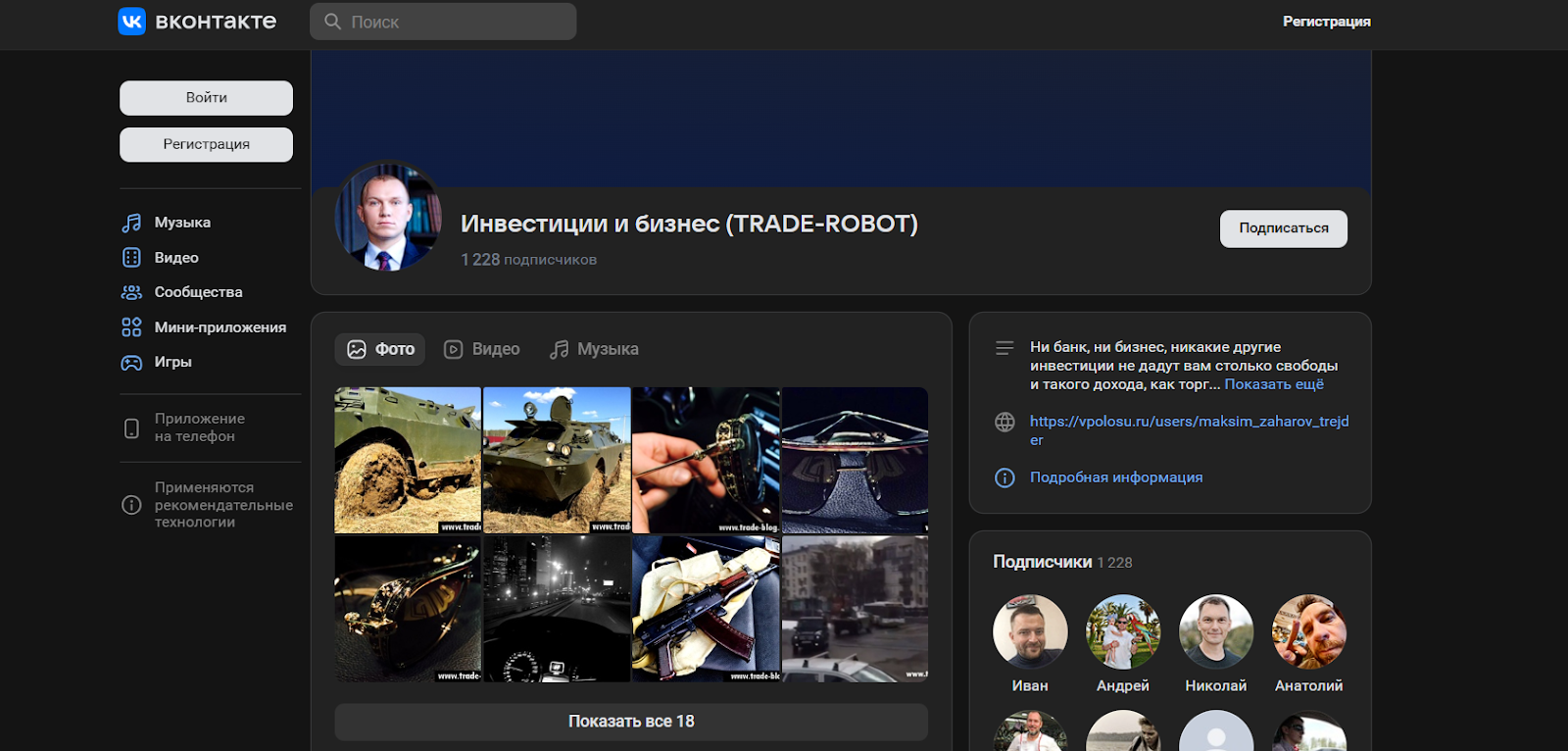Open subscriber Иван's avatar
Screen dimensions: 1568x751
point(1030,631)
